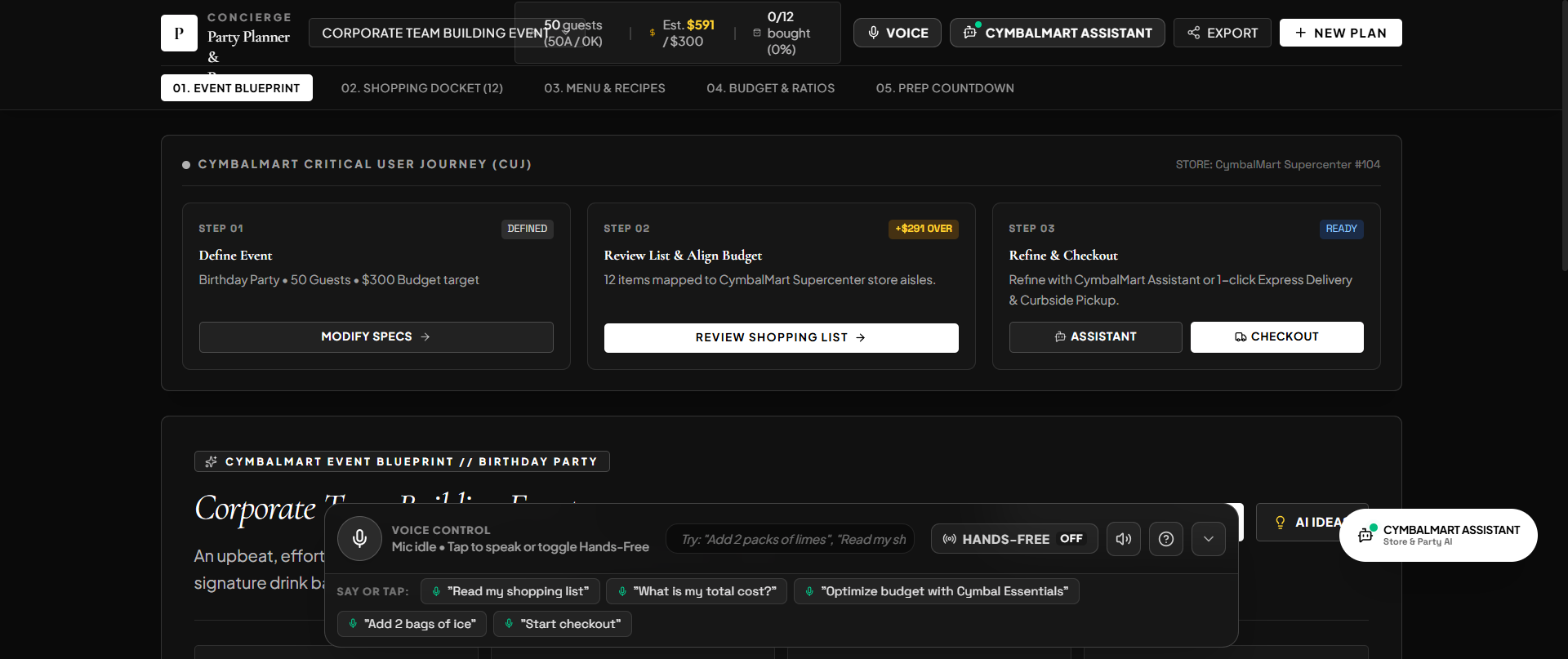Open 05. Prep Countdown tab
The height and width of the screenshot is (659, 1568).
(945, 88)
